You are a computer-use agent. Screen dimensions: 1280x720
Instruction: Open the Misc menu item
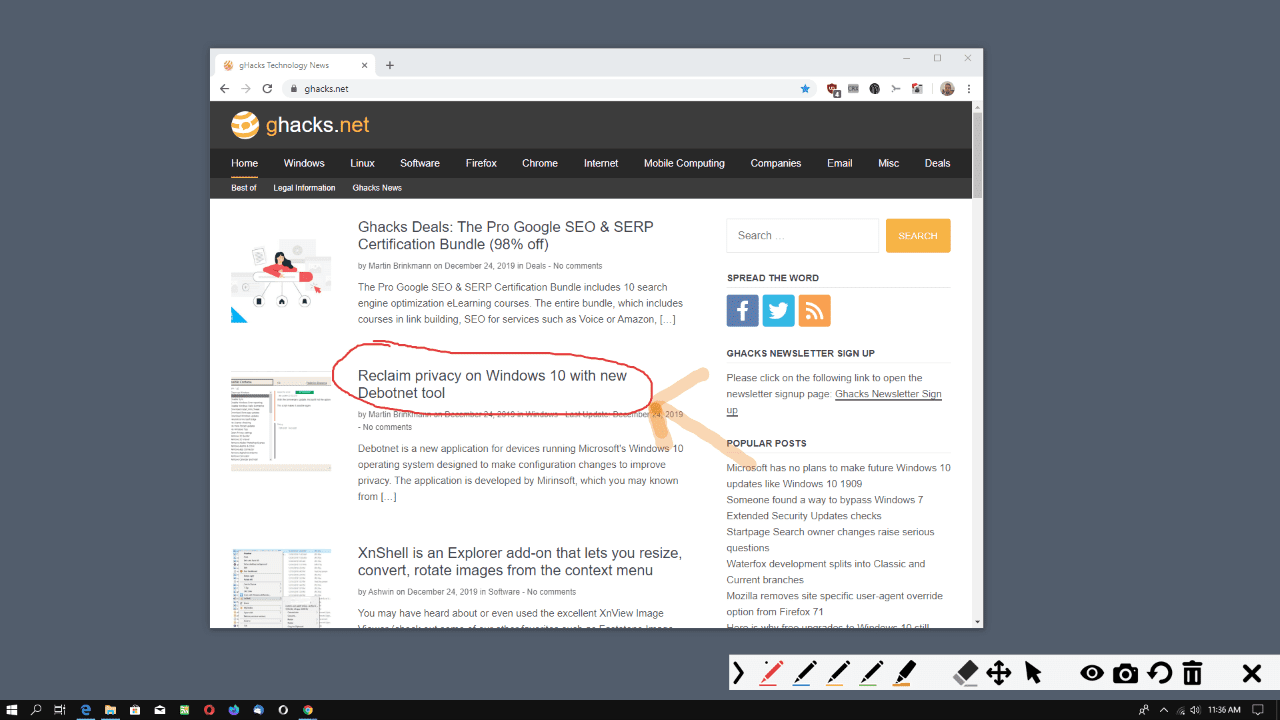point(888,163)
